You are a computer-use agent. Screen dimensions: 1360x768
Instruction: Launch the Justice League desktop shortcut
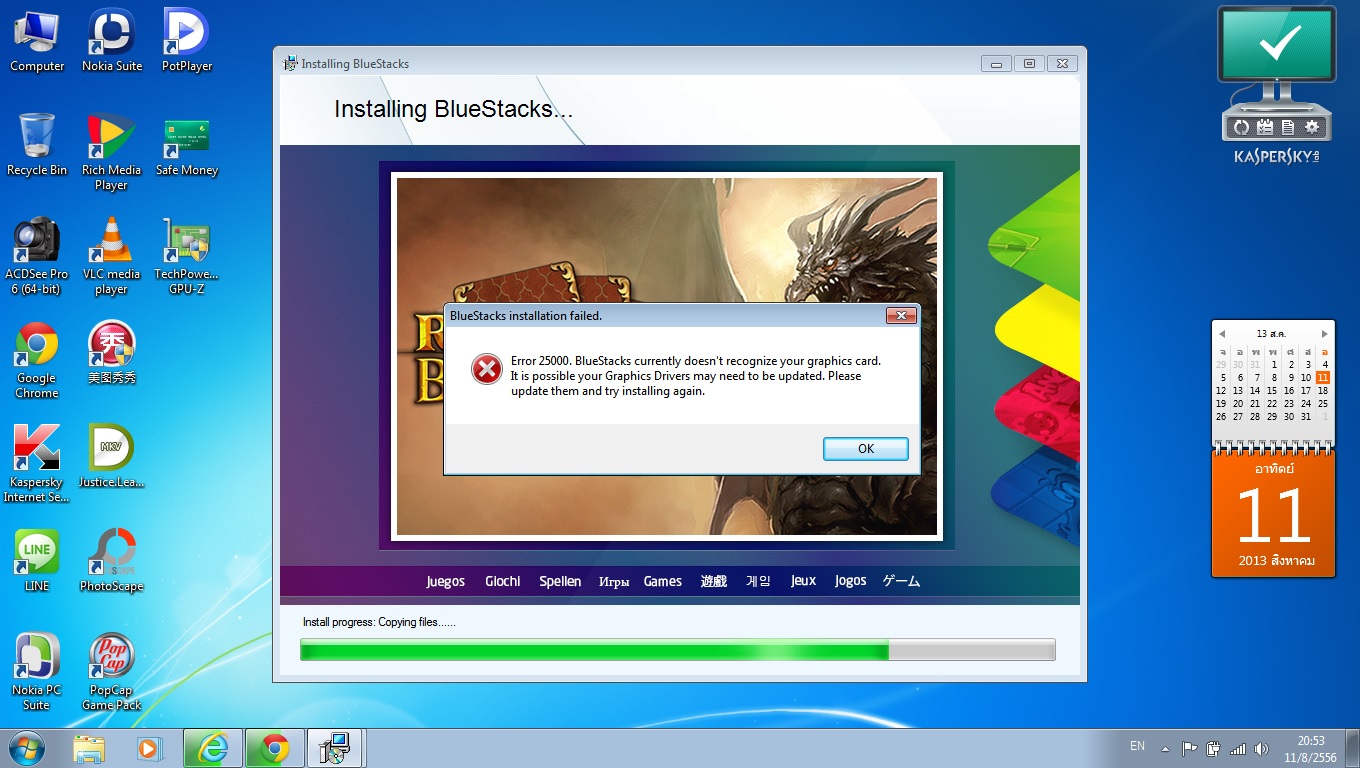pyautogui.click(x=112, y=457)
